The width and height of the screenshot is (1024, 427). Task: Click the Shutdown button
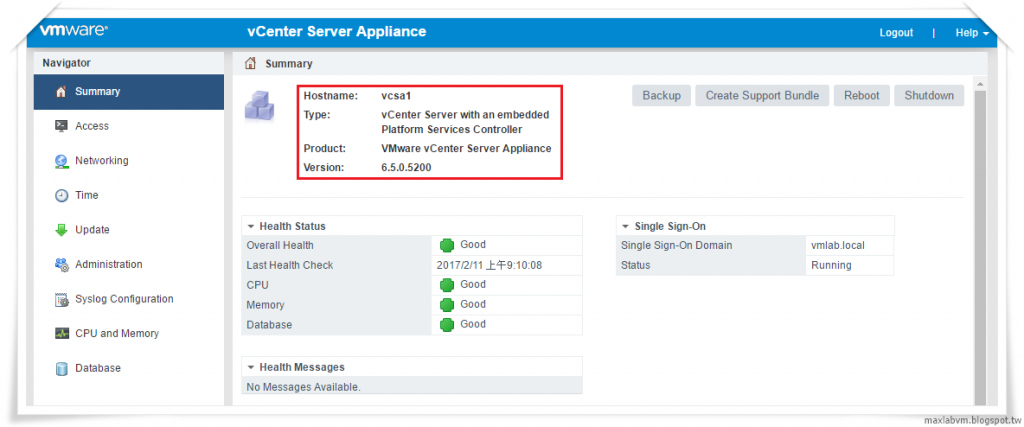[929, 95]
